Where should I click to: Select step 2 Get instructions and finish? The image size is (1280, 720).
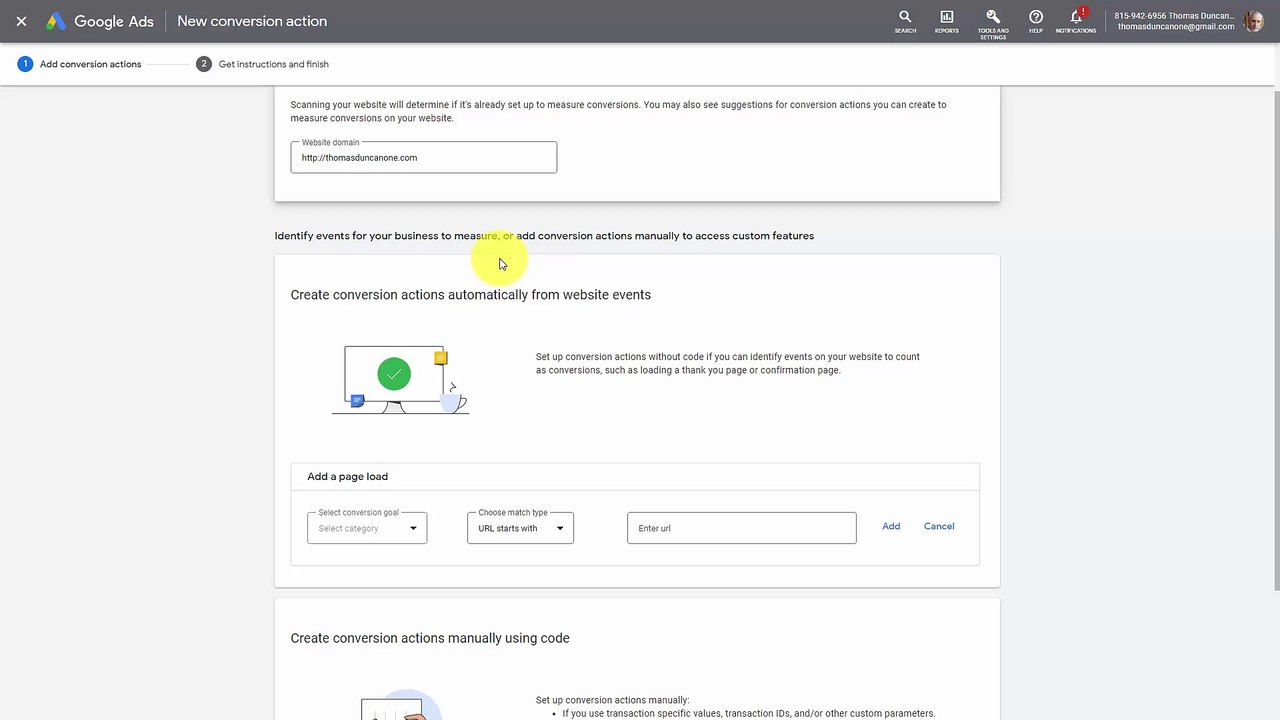262,64
